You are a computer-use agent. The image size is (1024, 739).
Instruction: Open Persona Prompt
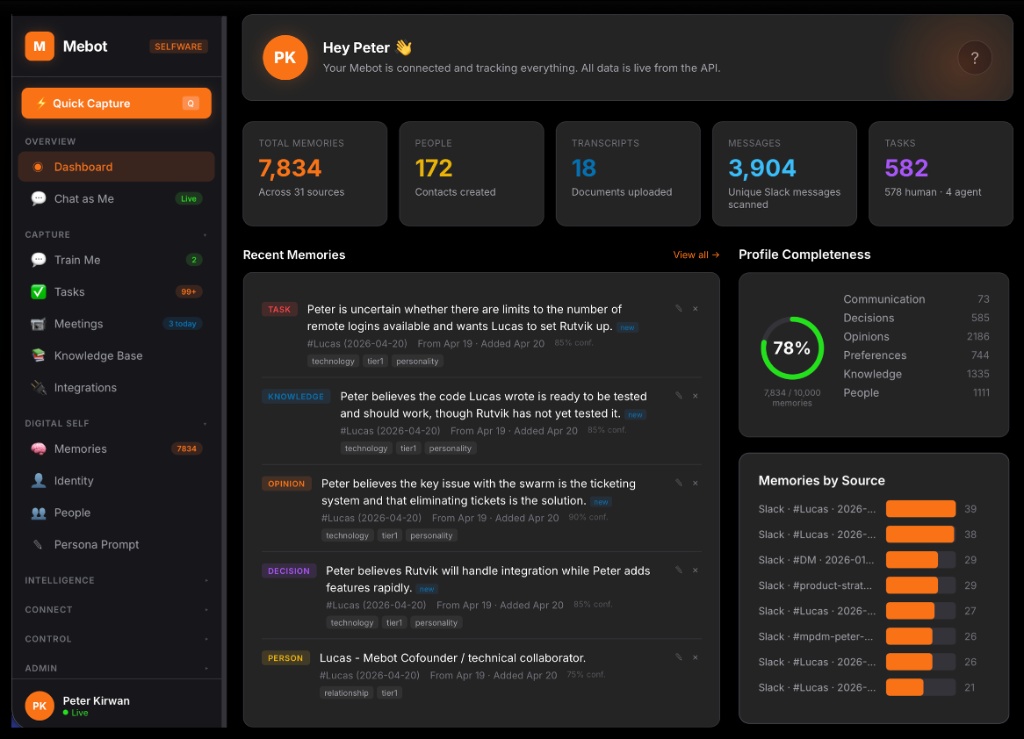116,544
